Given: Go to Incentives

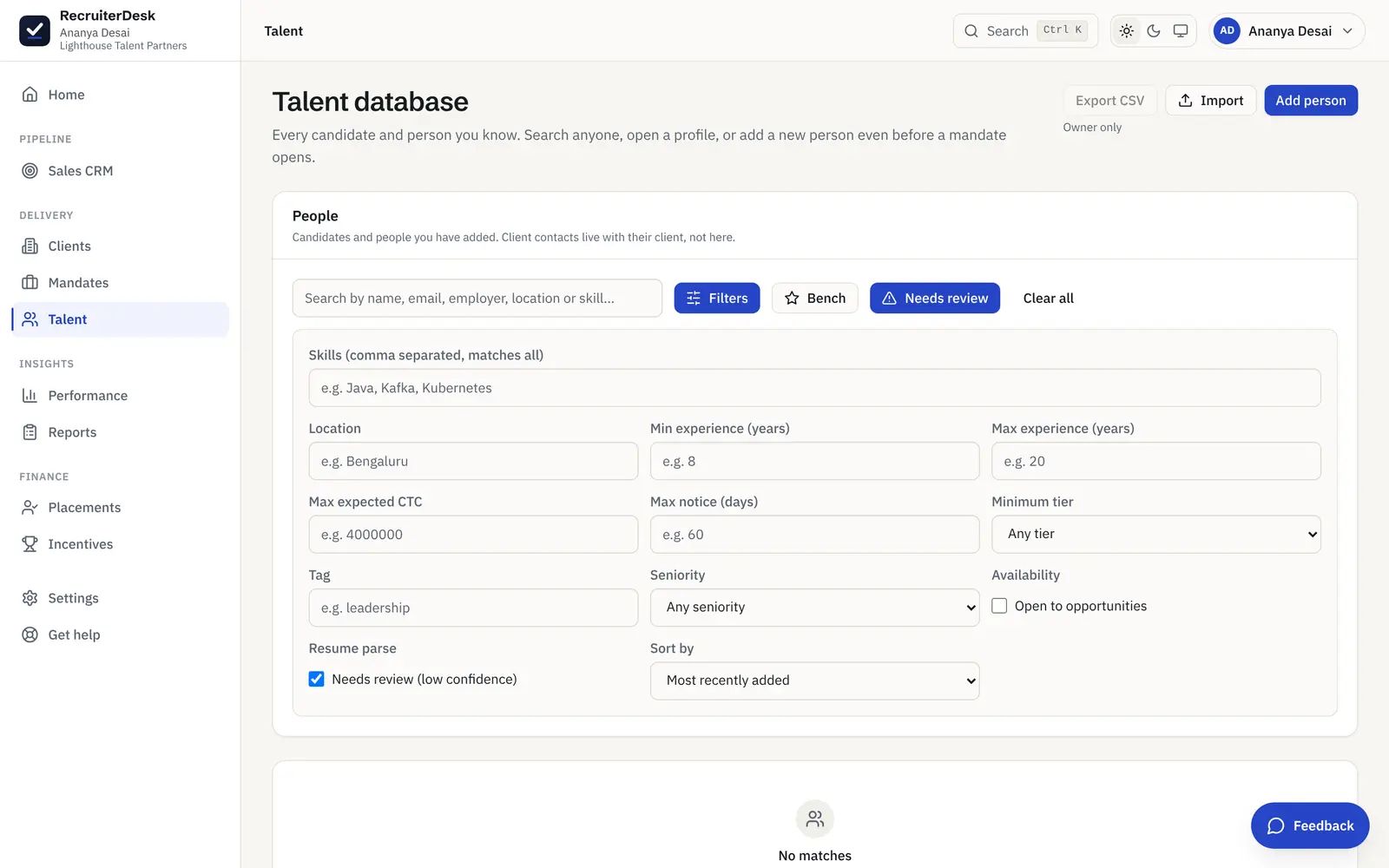Looking at the screenshot, I should 121,544.
